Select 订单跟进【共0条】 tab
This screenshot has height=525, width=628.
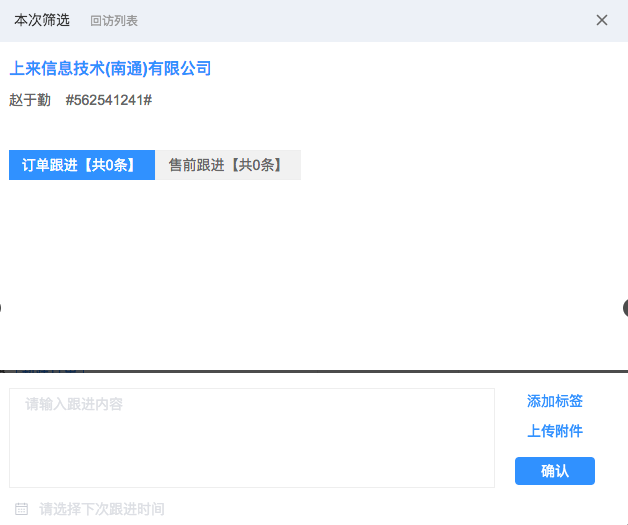point(82,165)
